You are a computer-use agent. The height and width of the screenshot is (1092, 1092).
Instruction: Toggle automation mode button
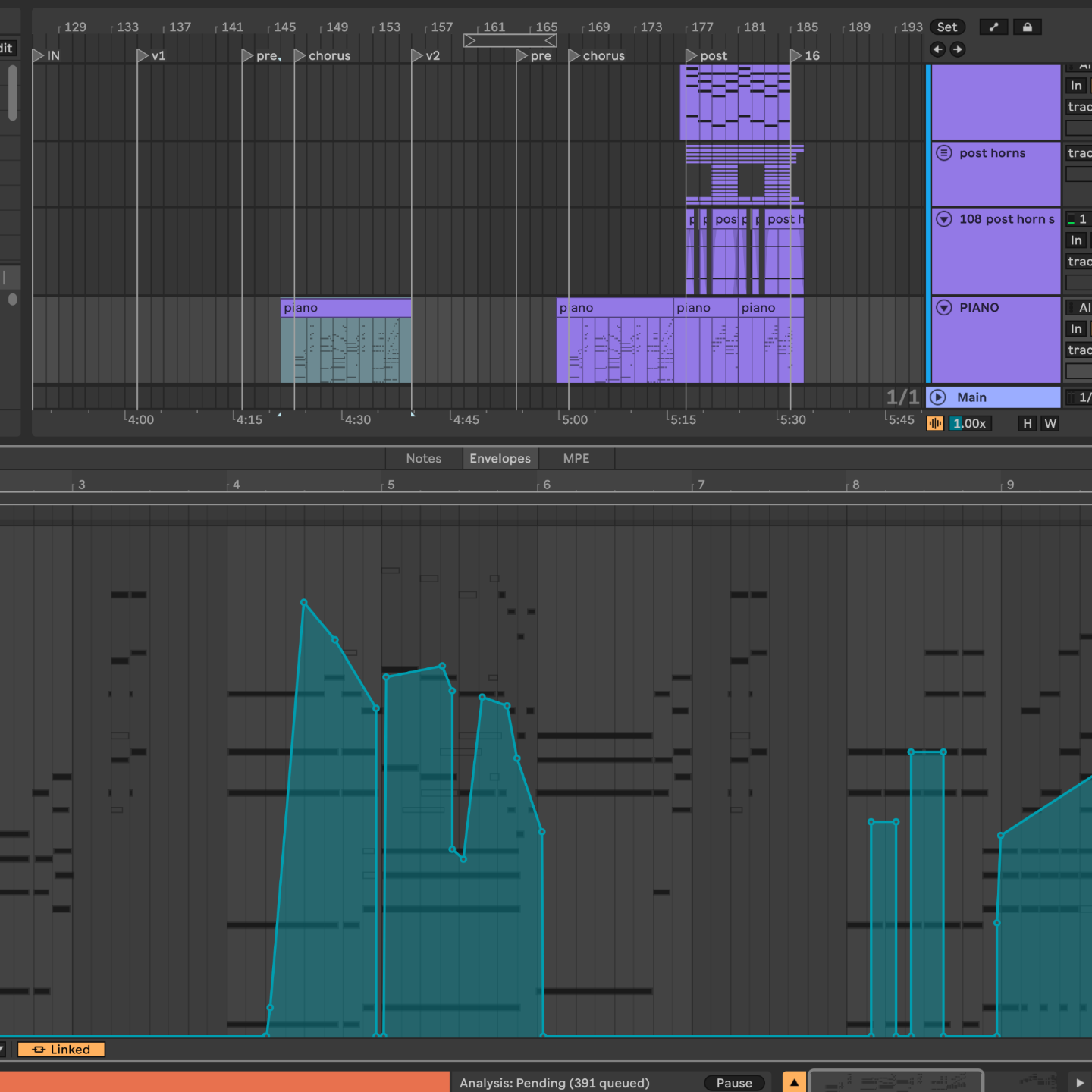993,27
